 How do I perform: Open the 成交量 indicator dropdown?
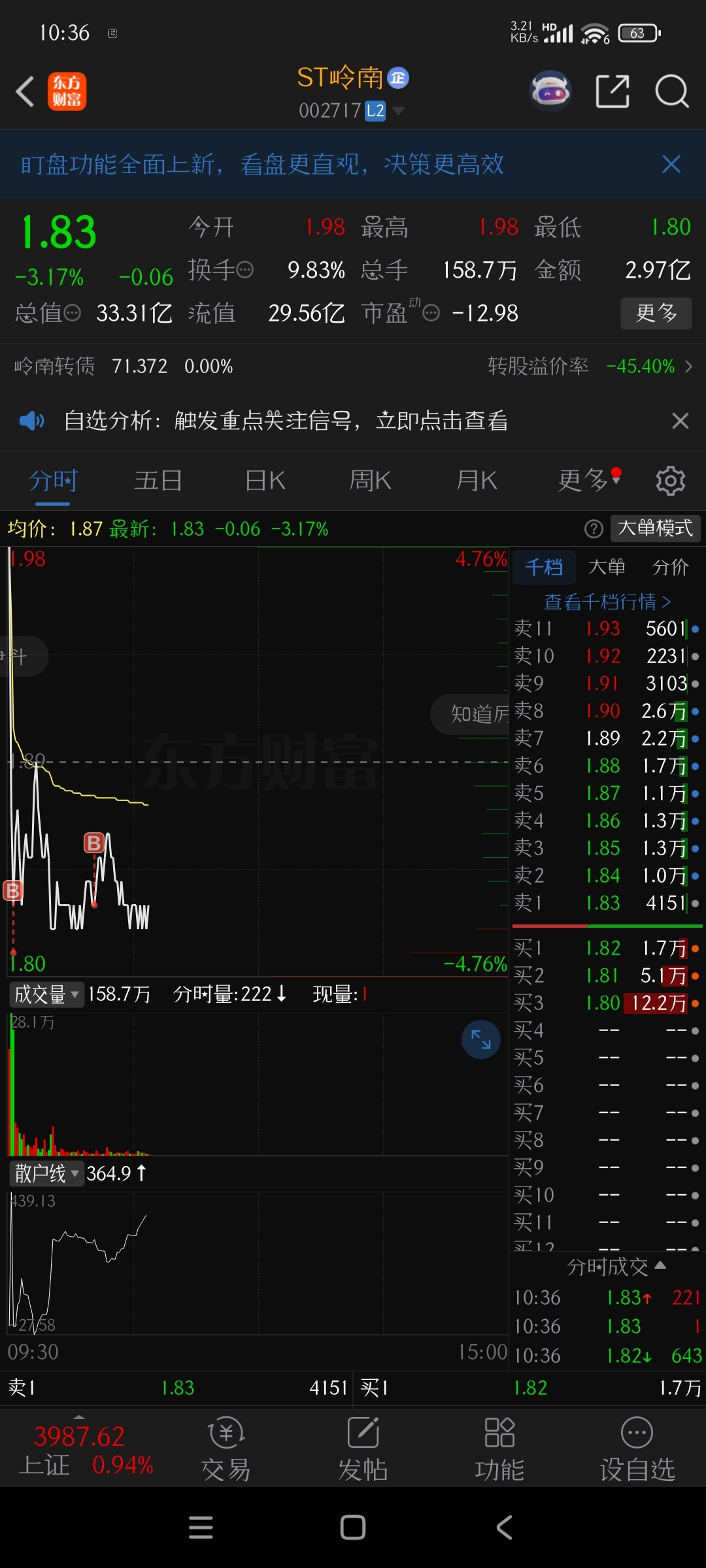point(46,994)
